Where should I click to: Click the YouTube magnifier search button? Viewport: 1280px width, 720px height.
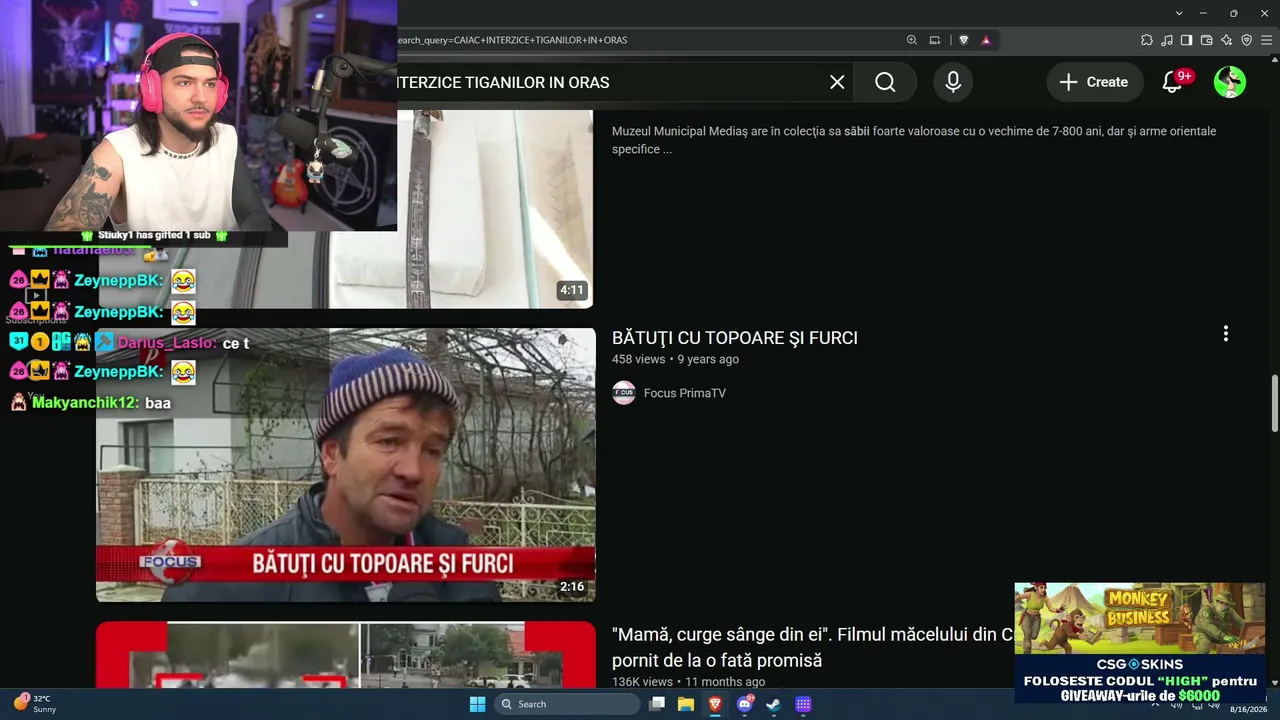885,82
